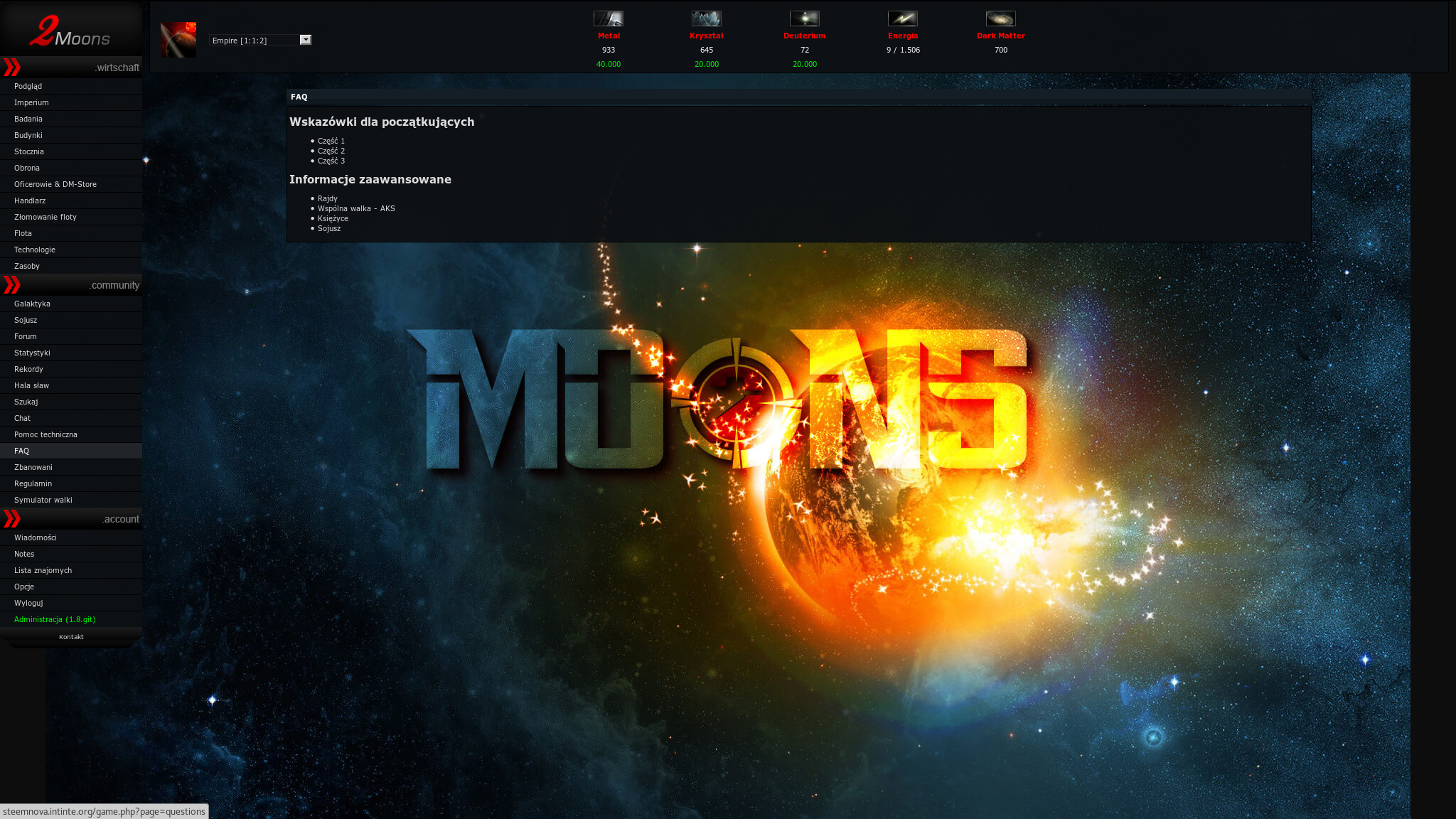The height and width of the screenshot is (819, 1456).
Task: Open the Zbanowani banned list
Action: (71, 467)
